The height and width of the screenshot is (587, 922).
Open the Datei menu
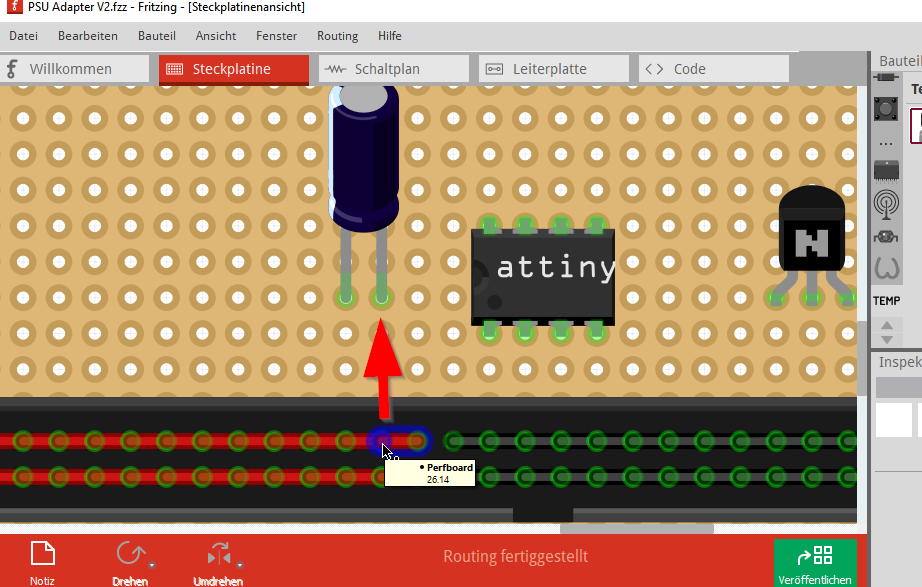pyautogui.click(x=24, y=36)
